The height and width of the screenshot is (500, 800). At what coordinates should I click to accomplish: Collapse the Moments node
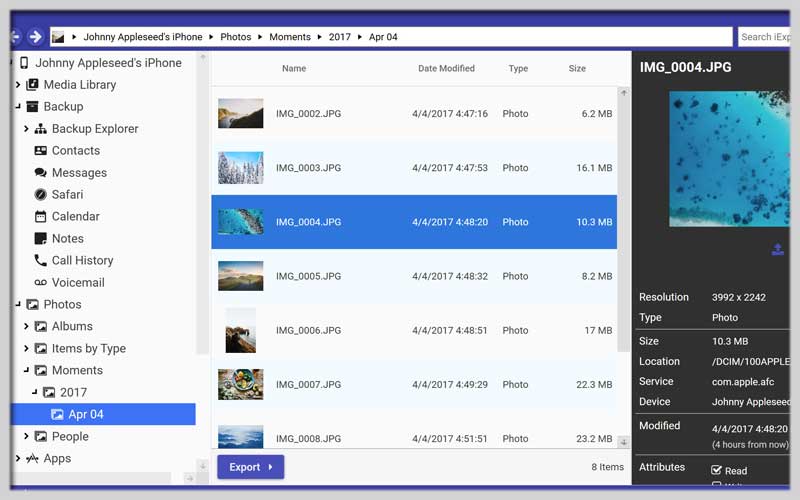pyautogui.click(x=26, y=370)
